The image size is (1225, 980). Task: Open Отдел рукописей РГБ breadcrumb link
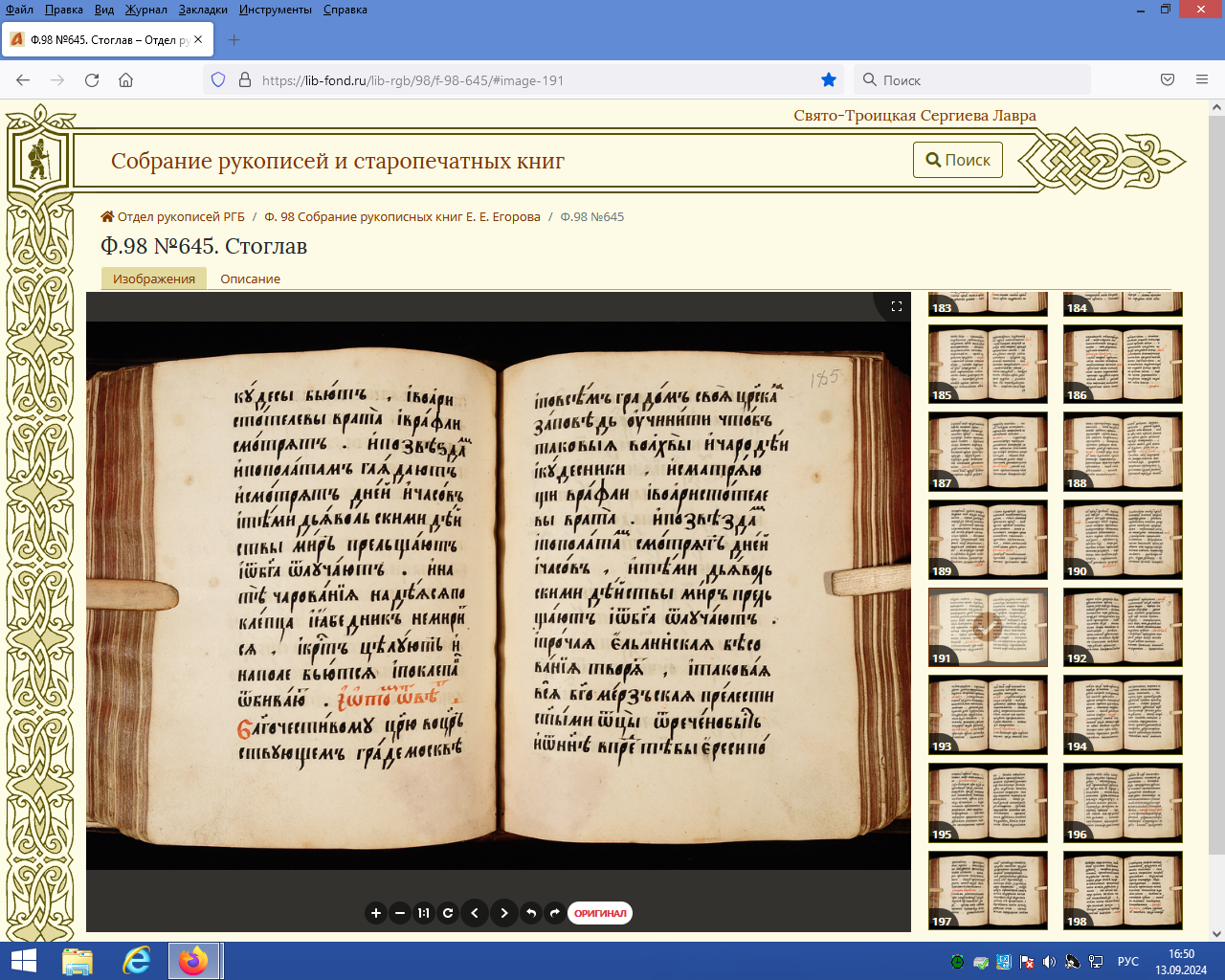(x=173, y=217)
